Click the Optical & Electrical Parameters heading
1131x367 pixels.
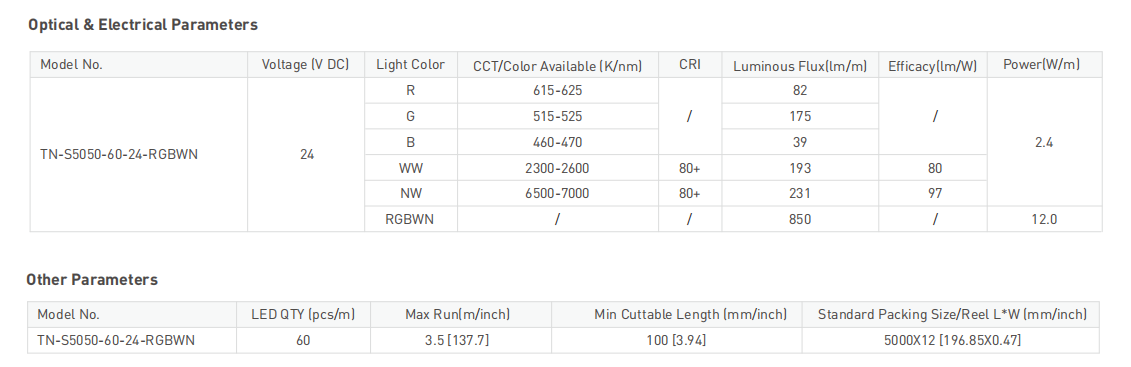pos(143,25)
